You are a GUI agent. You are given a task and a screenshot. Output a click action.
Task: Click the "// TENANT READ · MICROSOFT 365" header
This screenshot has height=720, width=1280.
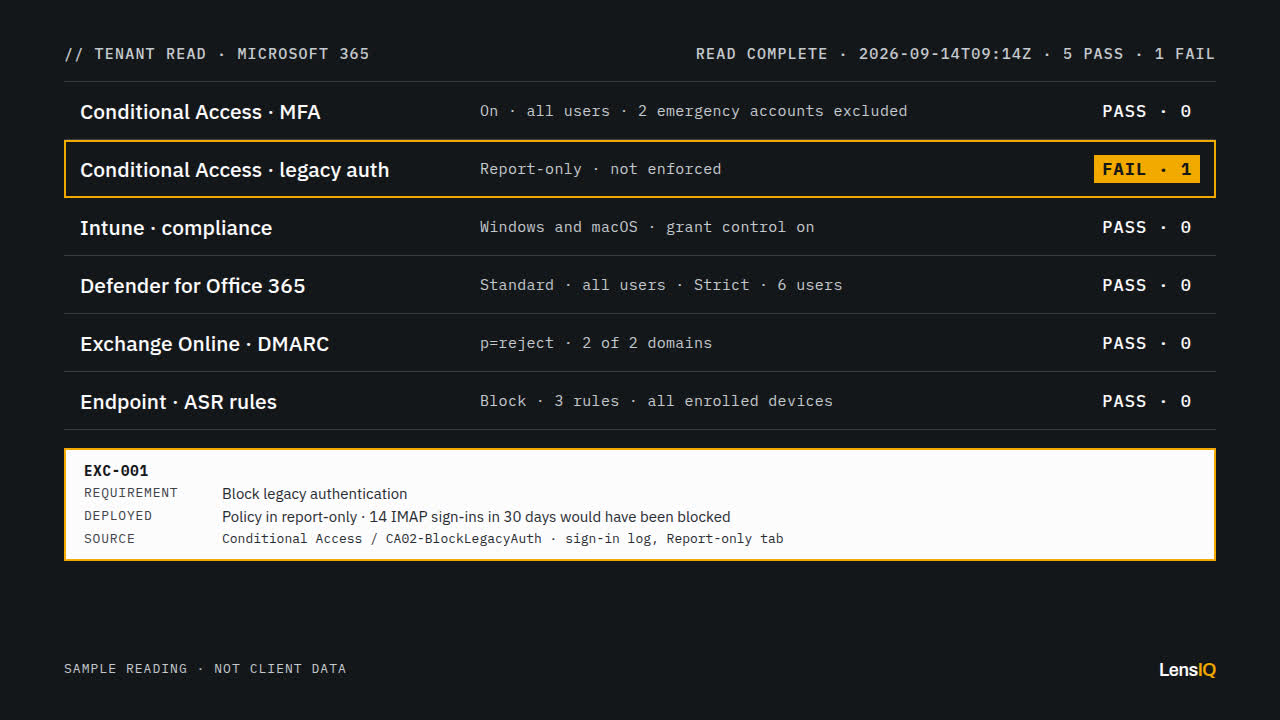point(217,54)
